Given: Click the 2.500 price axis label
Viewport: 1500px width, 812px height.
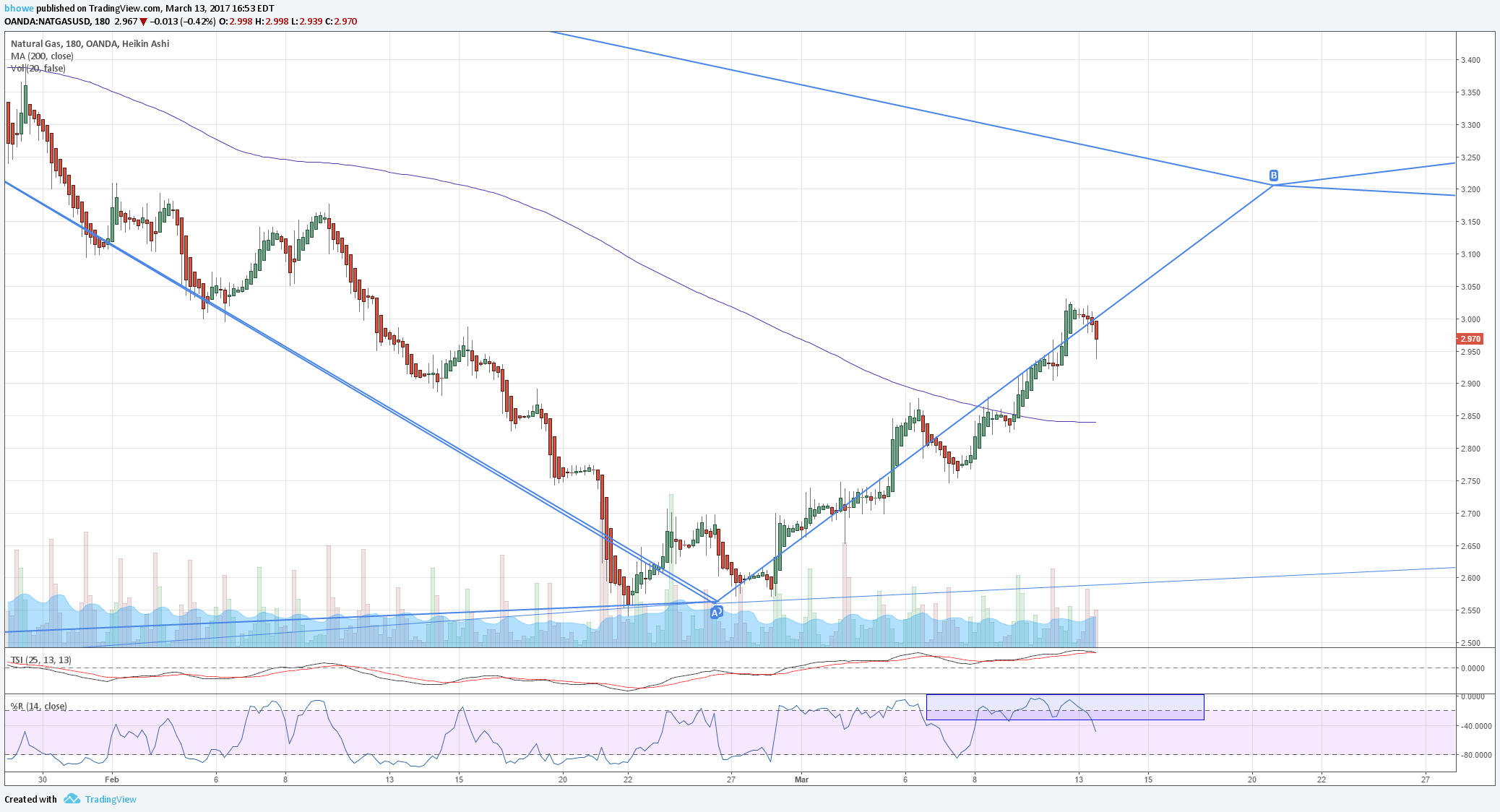Looking at the screenshot, I should (x=1470, y=643).
